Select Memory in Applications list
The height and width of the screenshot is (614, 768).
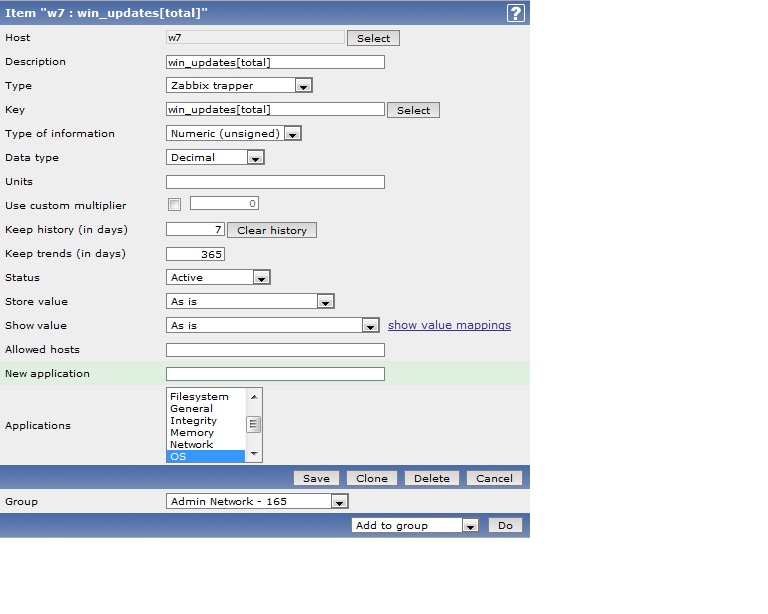[x=206, y=432]
